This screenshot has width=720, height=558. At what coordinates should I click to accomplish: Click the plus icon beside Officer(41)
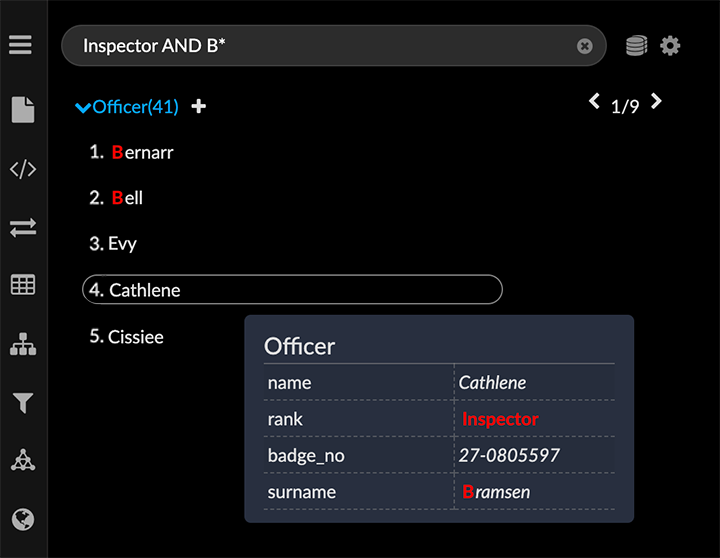(x=199, y=106)
